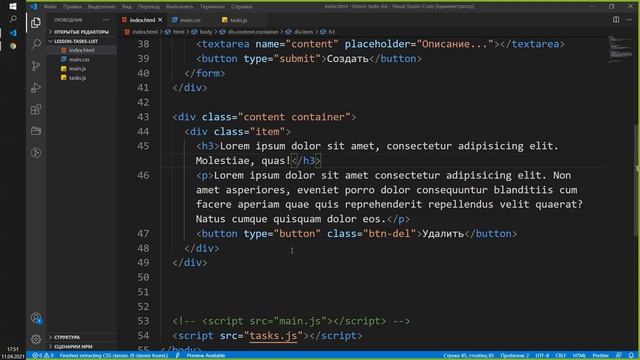This screenshot has height=360, width=640.
Task: Click the round orange app taskbar icon
Action: [13, 46]
